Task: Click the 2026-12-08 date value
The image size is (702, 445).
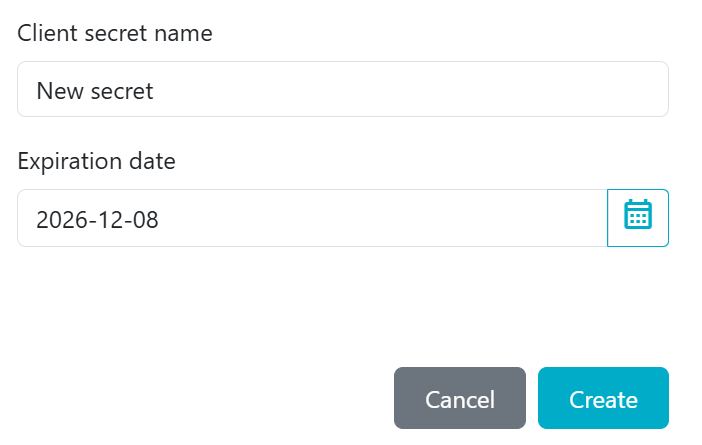Action: point(97,219)
